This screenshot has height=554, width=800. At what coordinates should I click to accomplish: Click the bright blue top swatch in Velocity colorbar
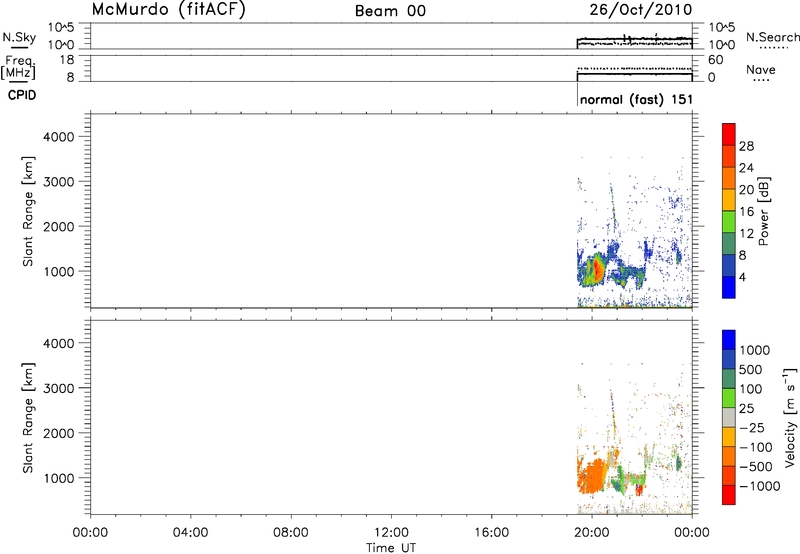[x=729, y=340]
